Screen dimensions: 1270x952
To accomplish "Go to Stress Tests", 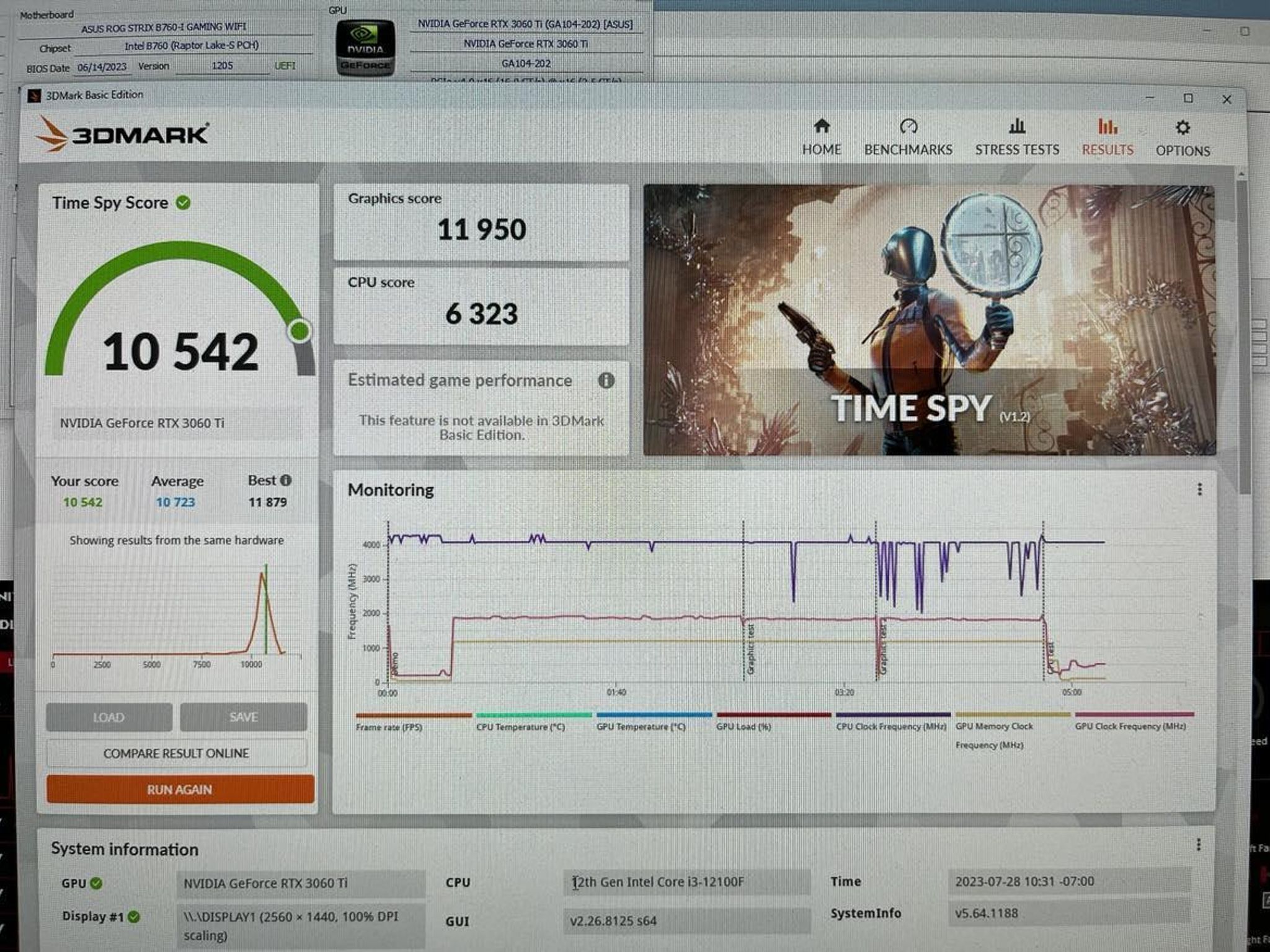I will (x=1017, y=137).
